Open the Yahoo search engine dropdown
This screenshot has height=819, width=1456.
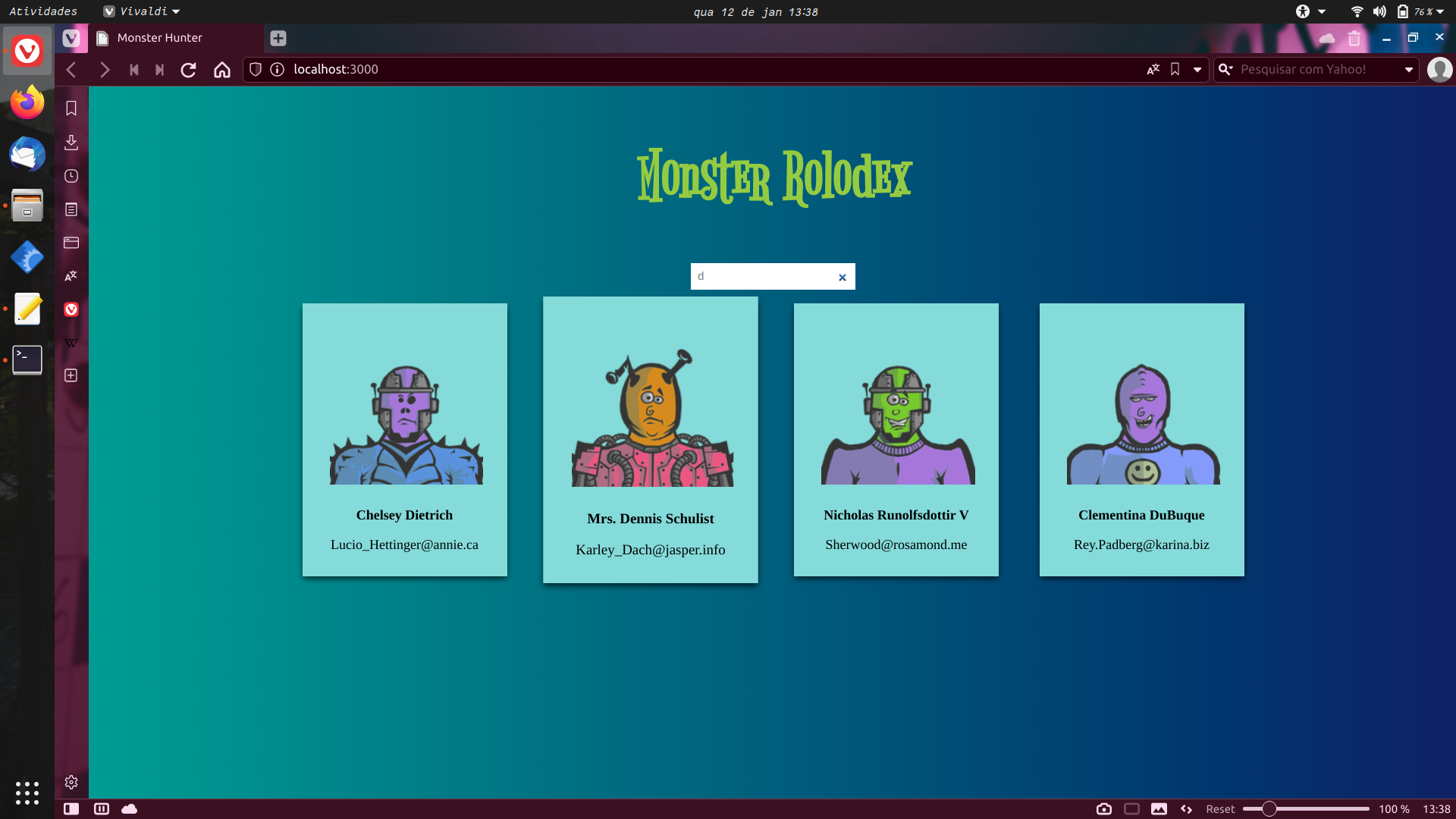(1225, 69)
